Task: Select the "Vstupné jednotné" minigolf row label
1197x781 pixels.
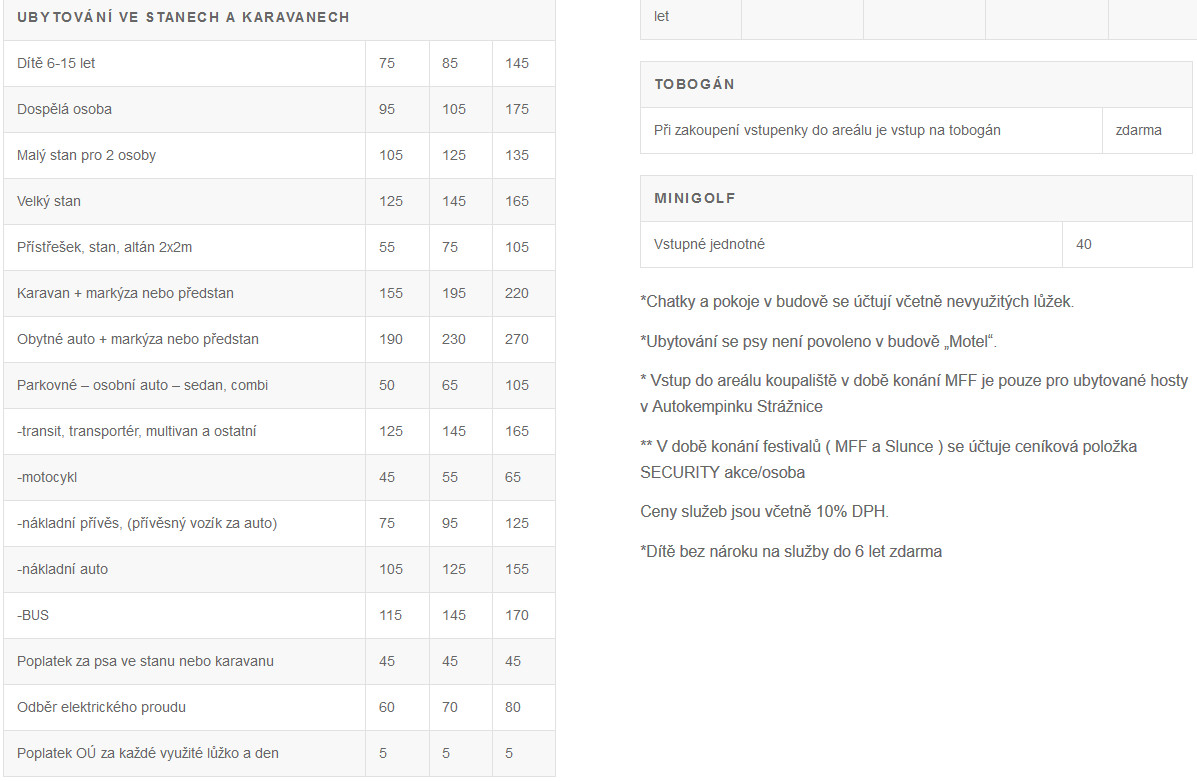Action: [x=710, y=244]
